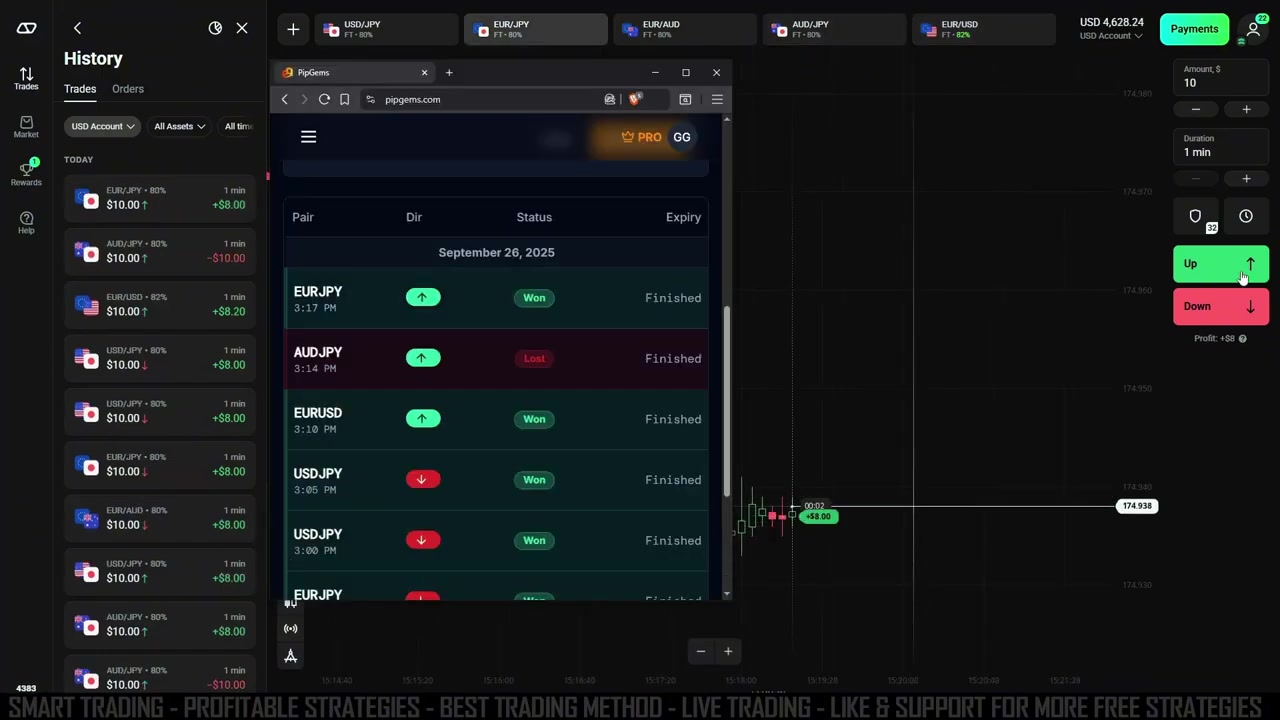Open a new browser tab
The image size is (1280, 720).
tap(449, 72)
